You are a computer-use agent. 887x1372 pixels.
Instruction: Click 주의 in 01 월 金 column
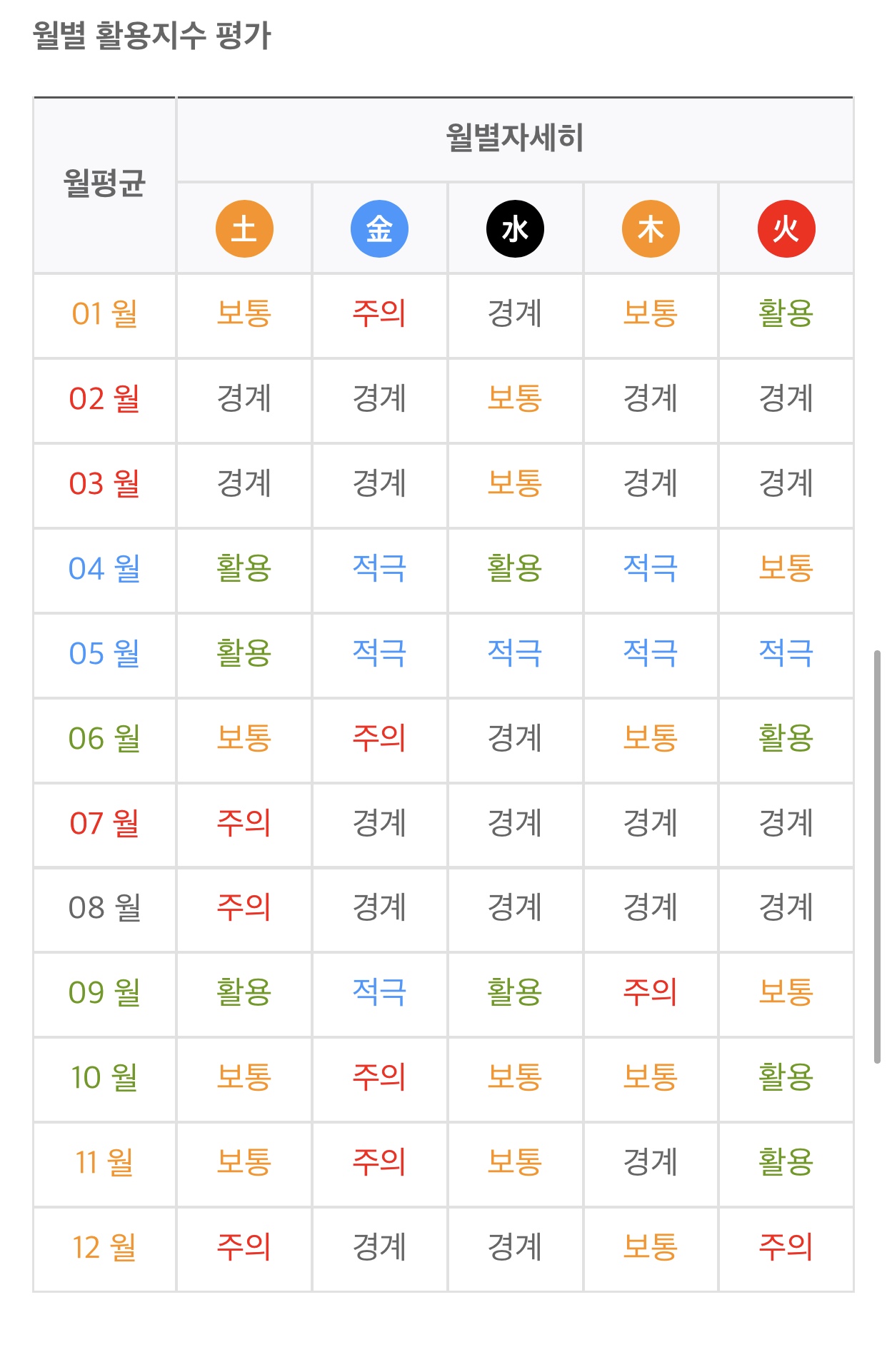[x=379, y=314]
